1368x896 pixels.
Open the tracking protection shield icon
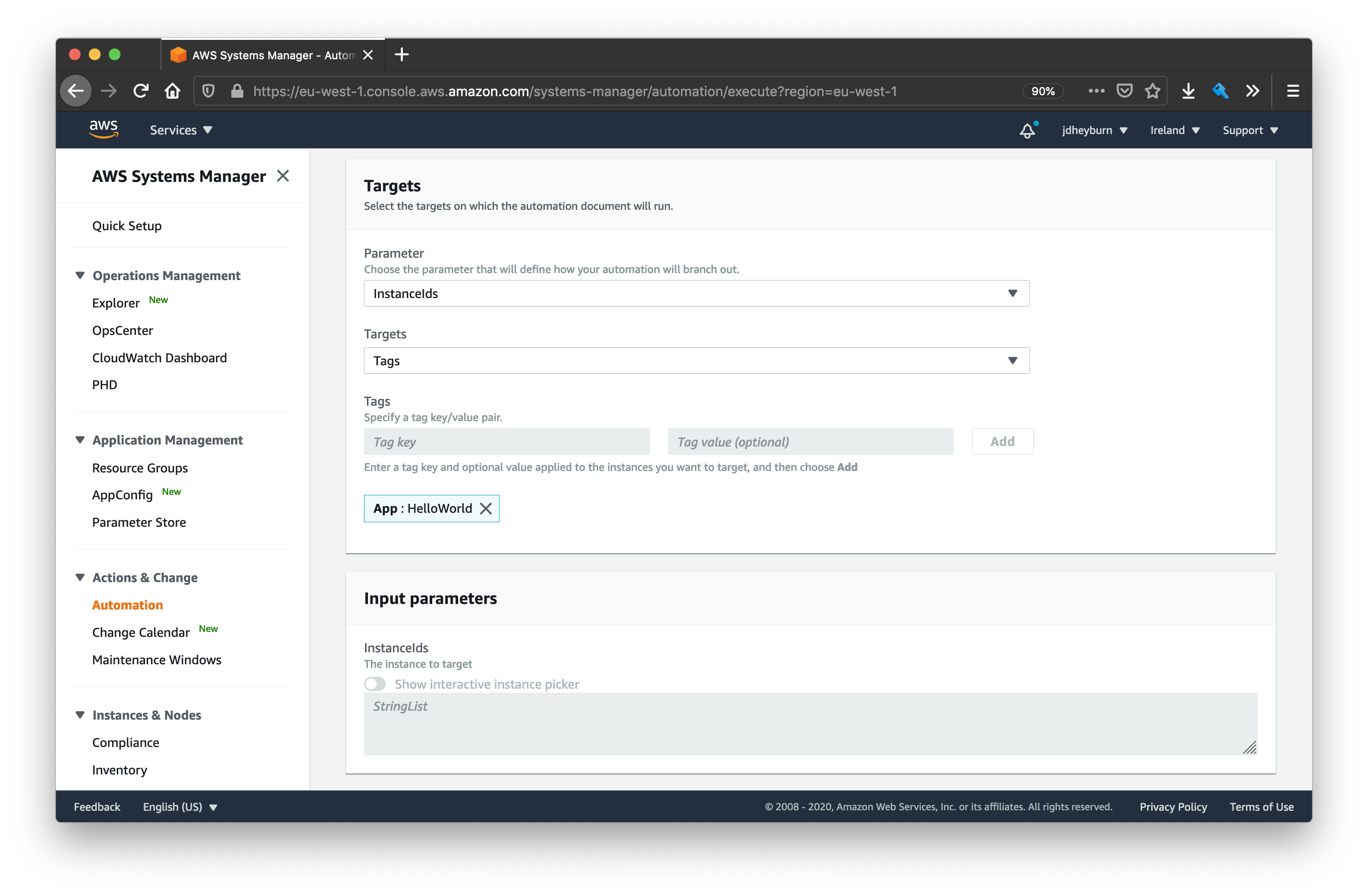[209, 91]
